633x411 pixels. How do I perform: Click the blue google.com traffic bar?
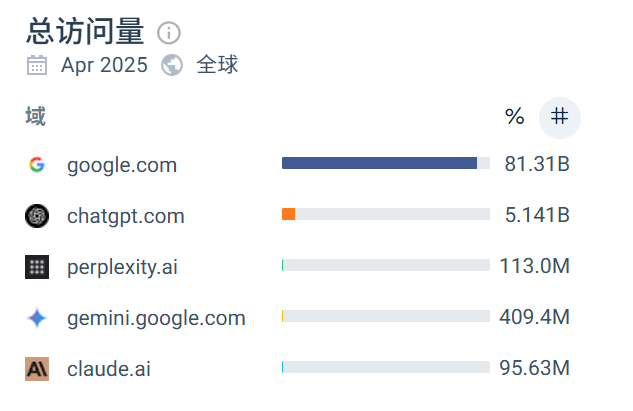tap(379, 163)
